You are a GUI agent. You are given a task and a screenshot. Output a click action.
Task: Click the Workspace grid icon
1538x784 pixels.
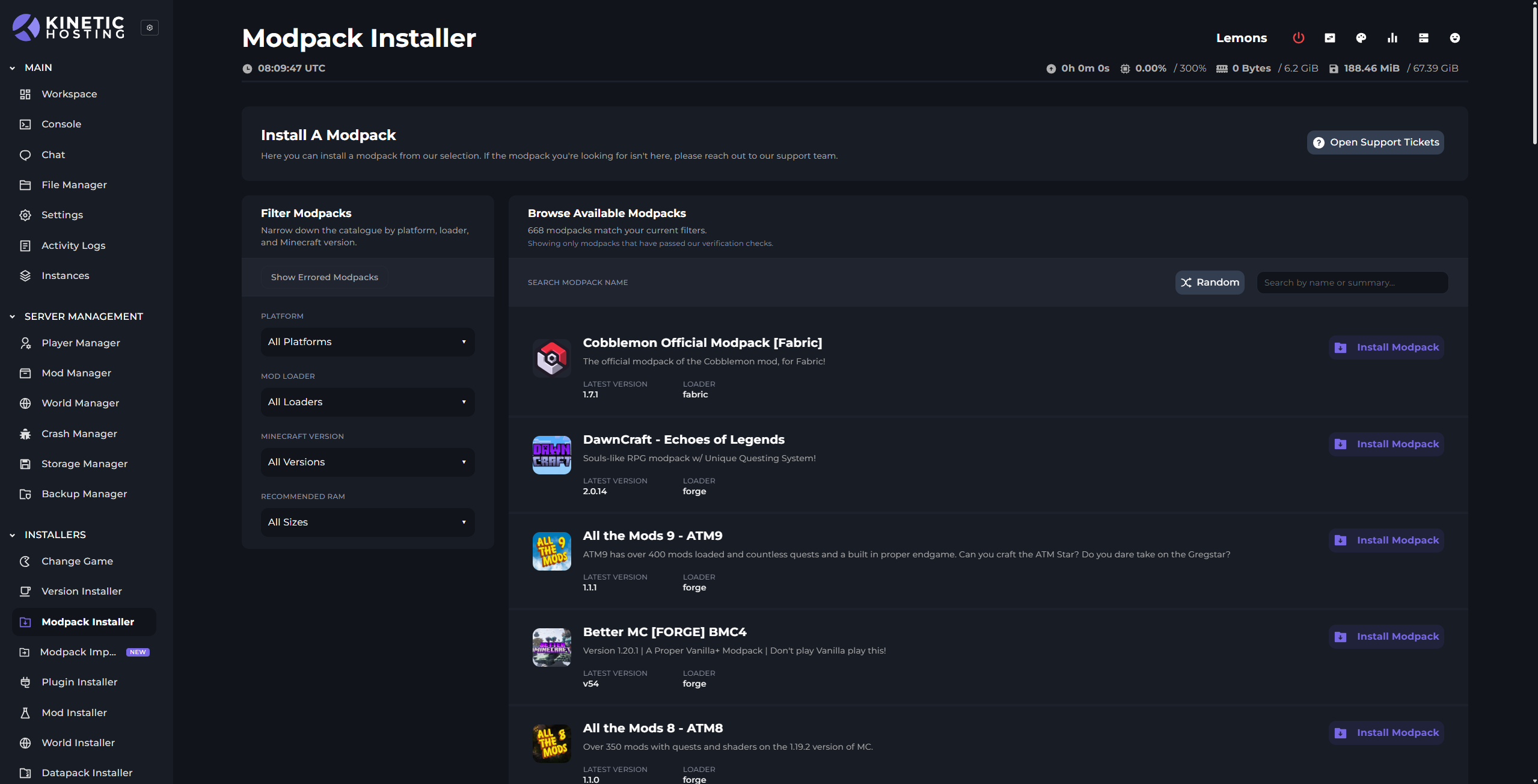(x=25, y=94)
